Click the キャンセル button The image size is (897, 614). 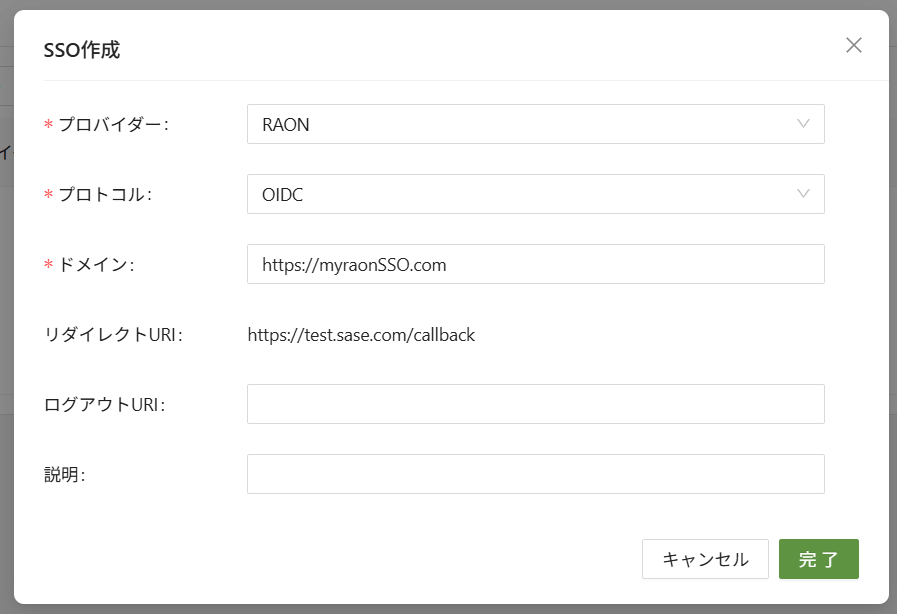(705, 559)
